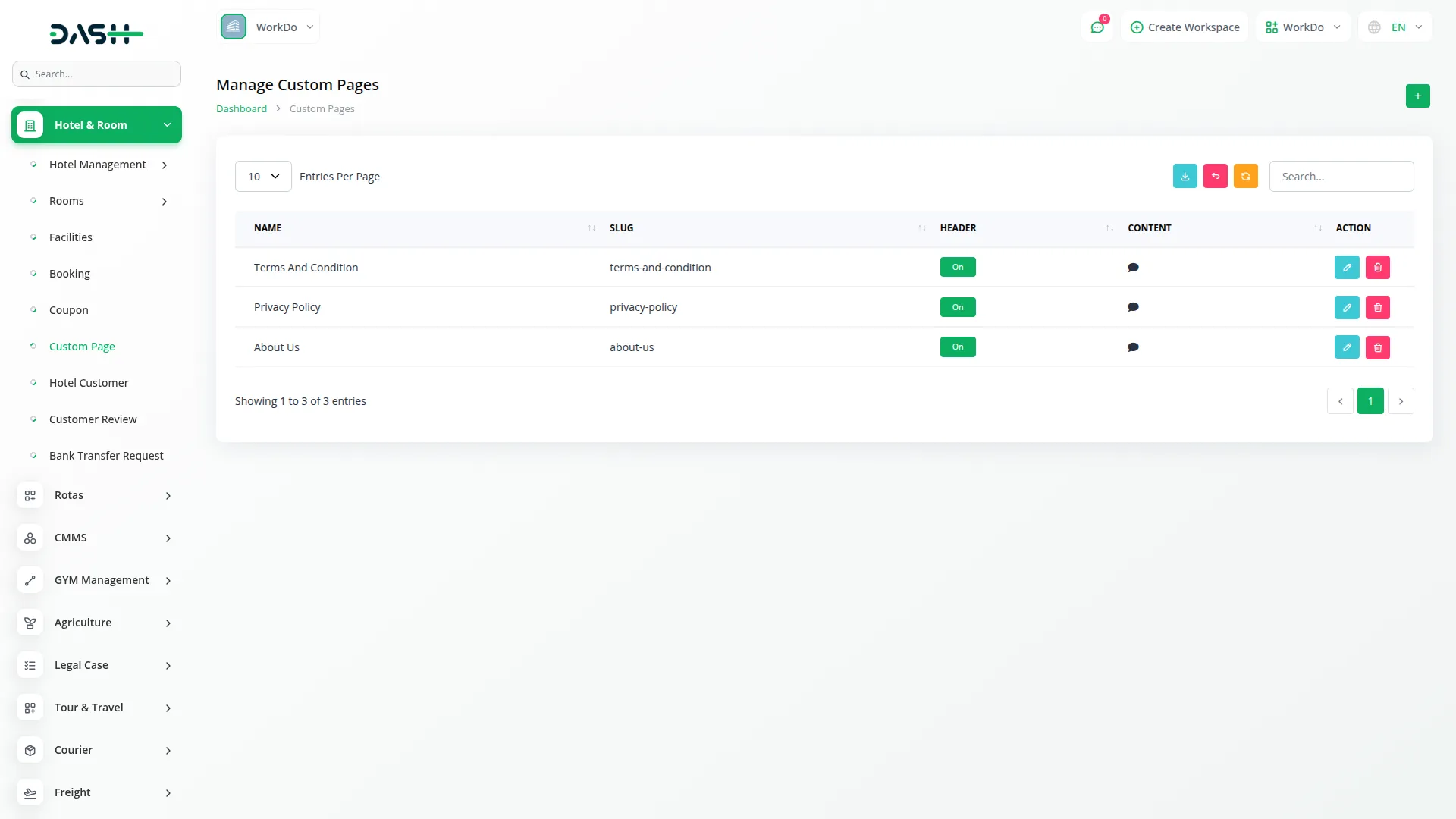The width and height of the screenshot is (1456, 819).
Task: Delete the Privacy Policy page
Action: coord(1377,308)
